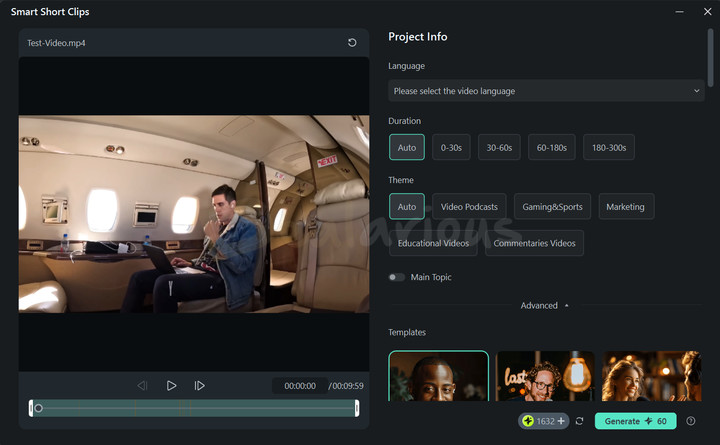Select the Gaming&Sports theme
The image size is (720, 445).
click(x=550, y=207)
